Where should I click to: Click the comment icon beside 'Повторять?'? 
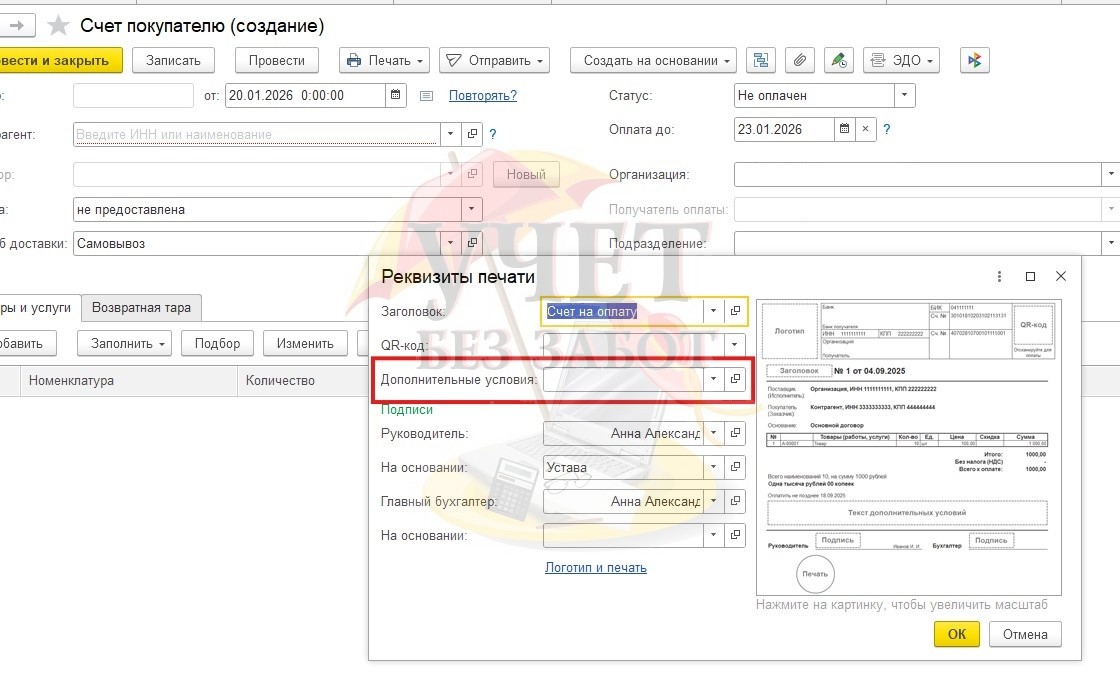427,96
